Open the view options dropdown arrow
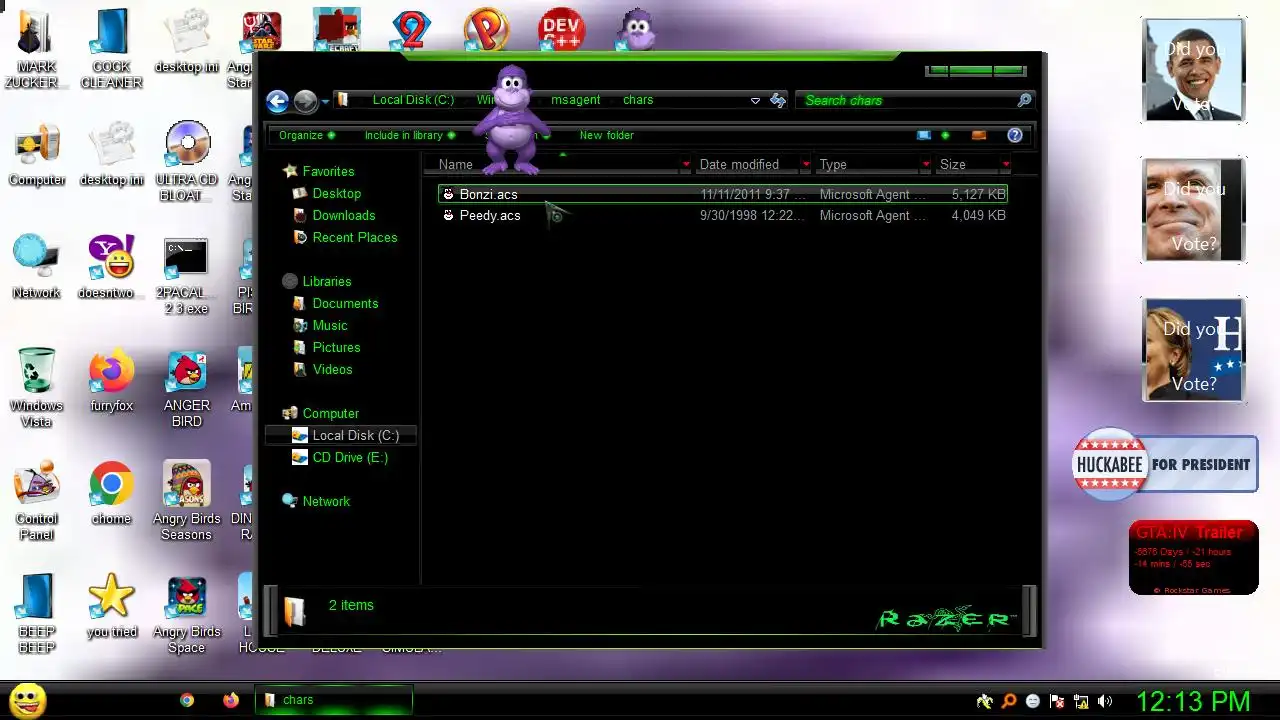Viewport: 1280px width, 720px height. click(945, 135)
